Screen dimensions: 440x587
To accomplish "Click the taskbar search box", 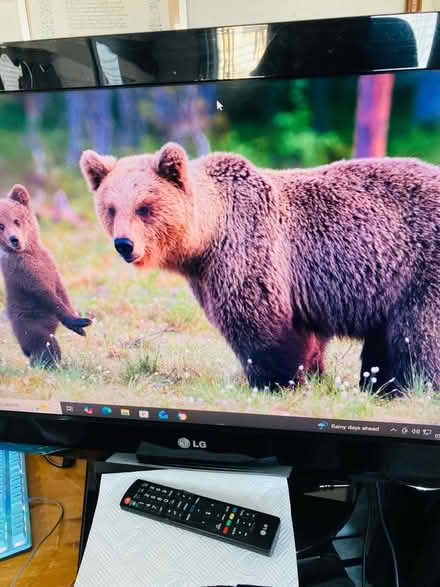I will (x=30, y=406).
